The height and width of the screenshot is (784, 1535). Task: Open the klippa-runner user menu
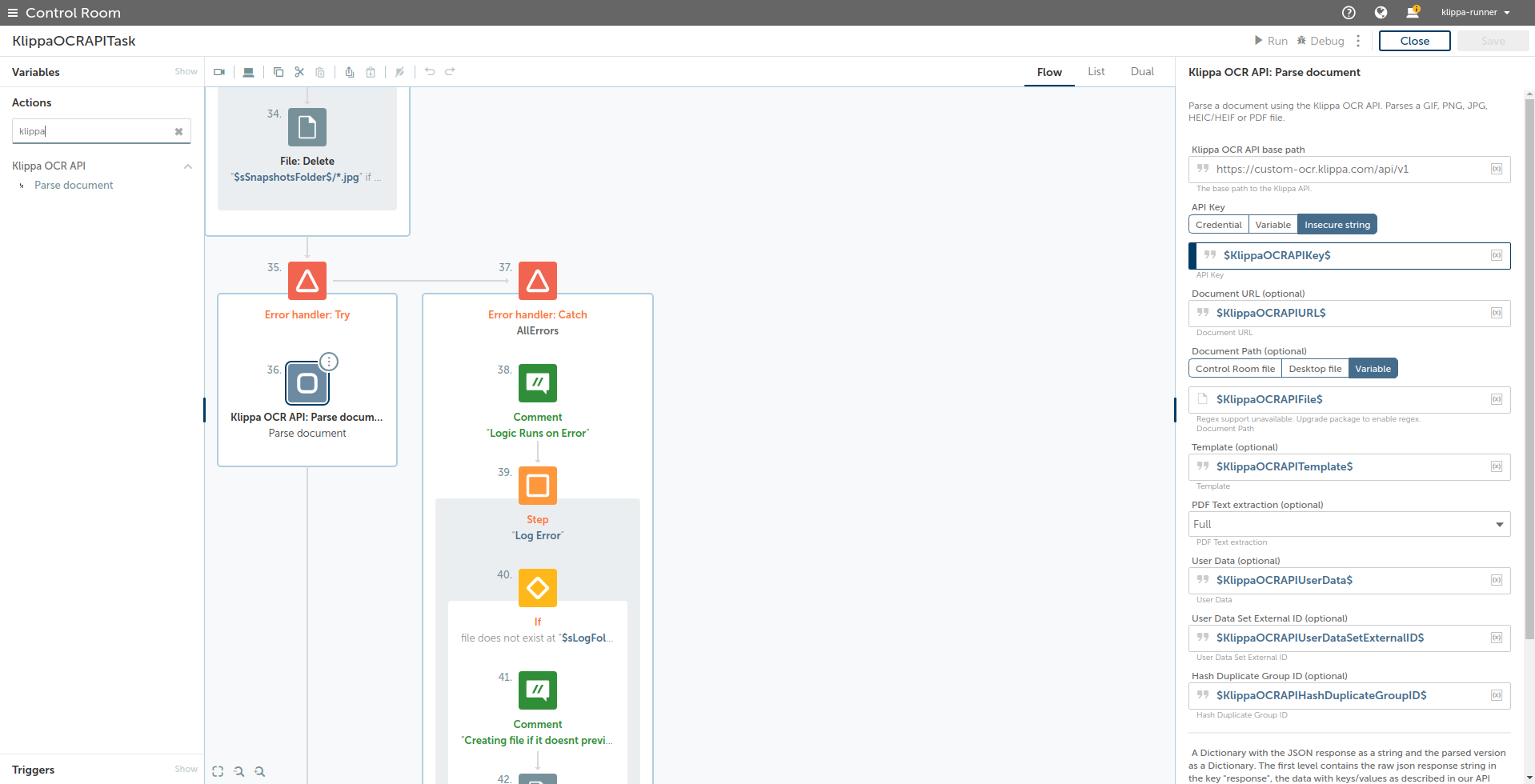(x=1476, y=13)
